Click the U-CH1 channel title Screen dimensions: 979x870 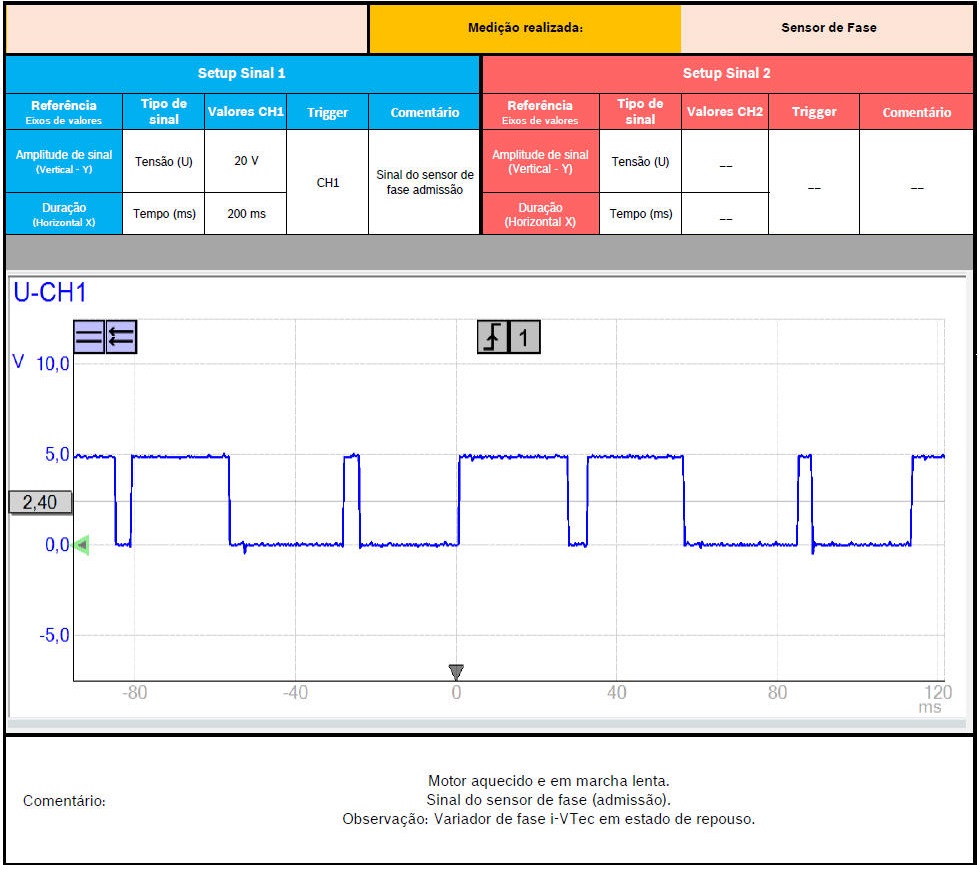point(50,293)
